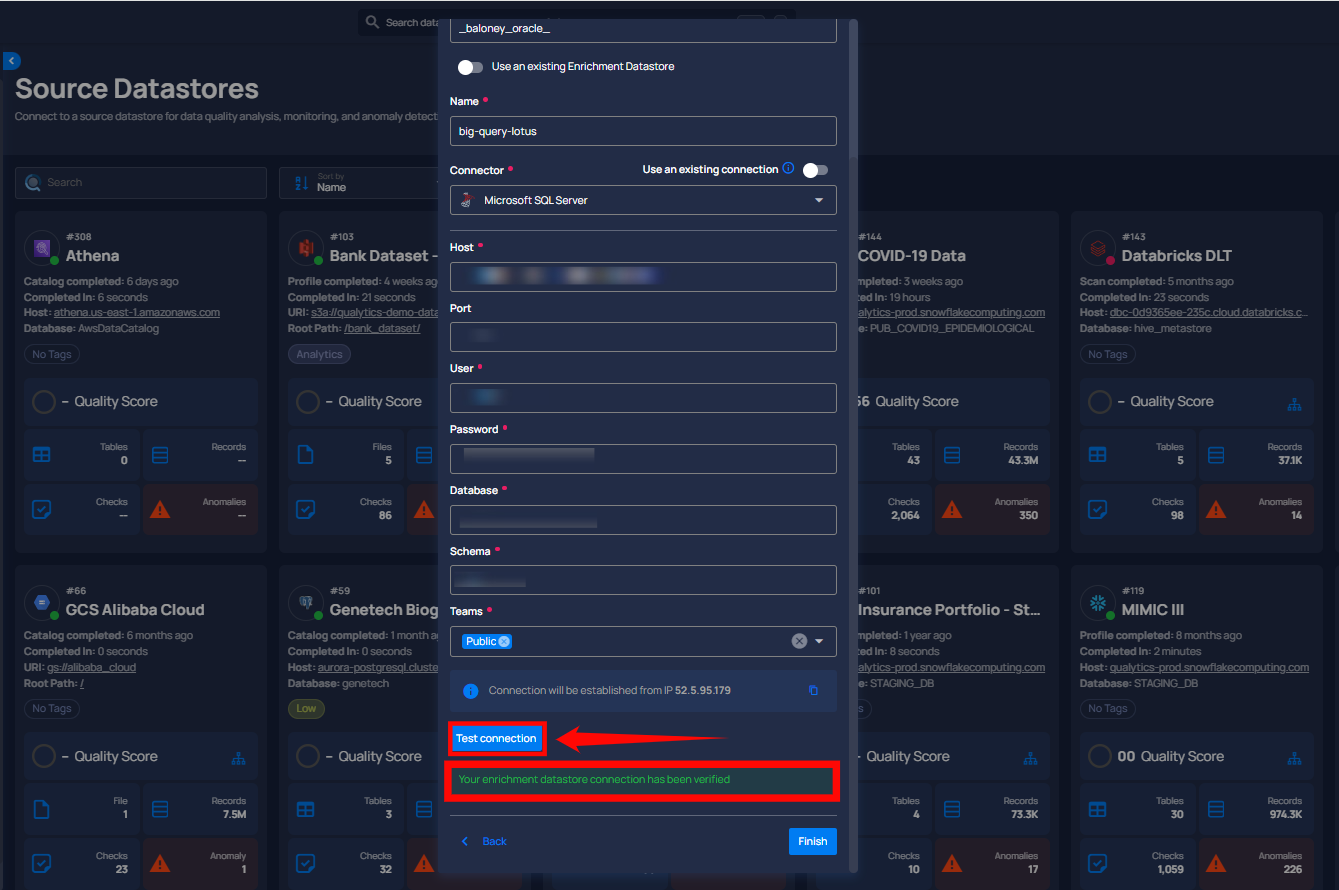1339x890 pixels.
Task: Click the hierarchy icon in the GCS Alibaba Cloud quality score
Action: [x=238, y=759]
